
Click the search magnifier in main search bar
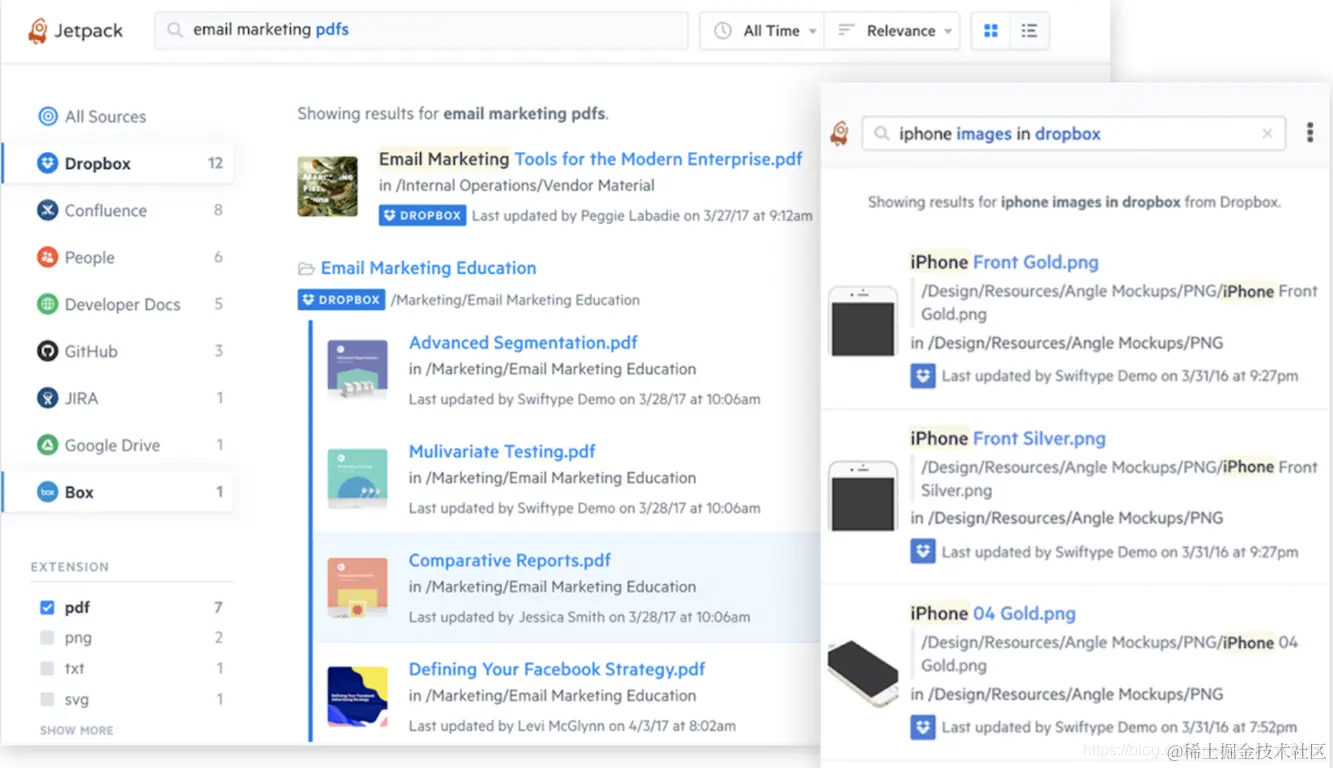175,31
